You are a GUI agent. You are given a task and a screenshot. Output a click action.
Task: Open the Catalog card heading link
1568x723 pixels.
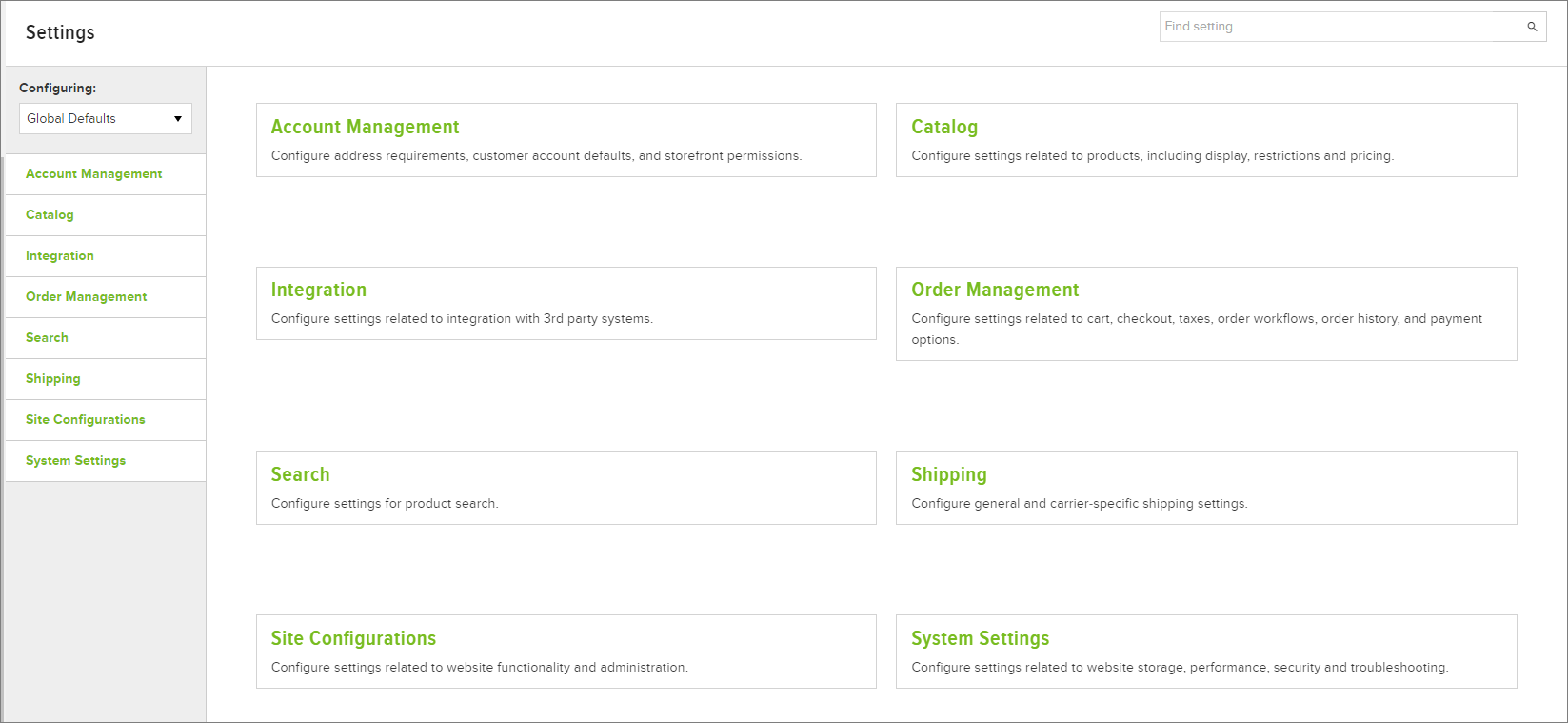pyautogui.click(x=944, y=127)
